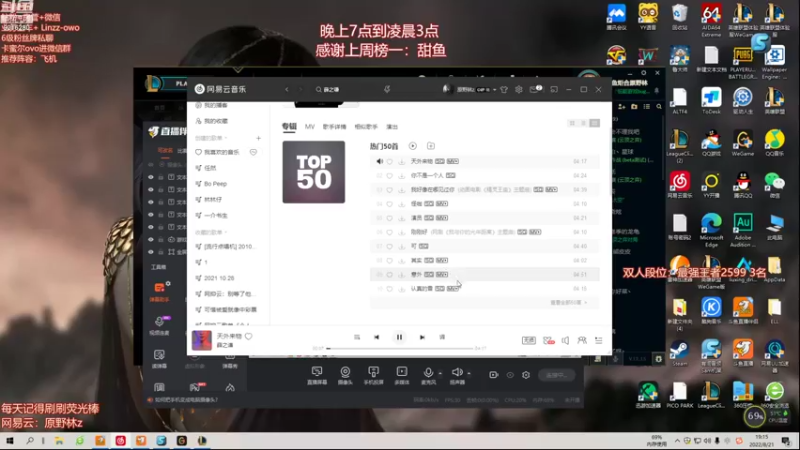Adjust volume with the speaker icon
The height and width of the screenshot is (450, 800).
pos(565,340)
